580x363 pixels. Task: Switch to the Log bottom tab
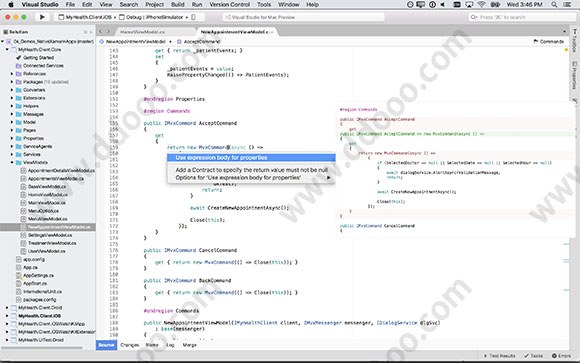click(x=170, y=345)
